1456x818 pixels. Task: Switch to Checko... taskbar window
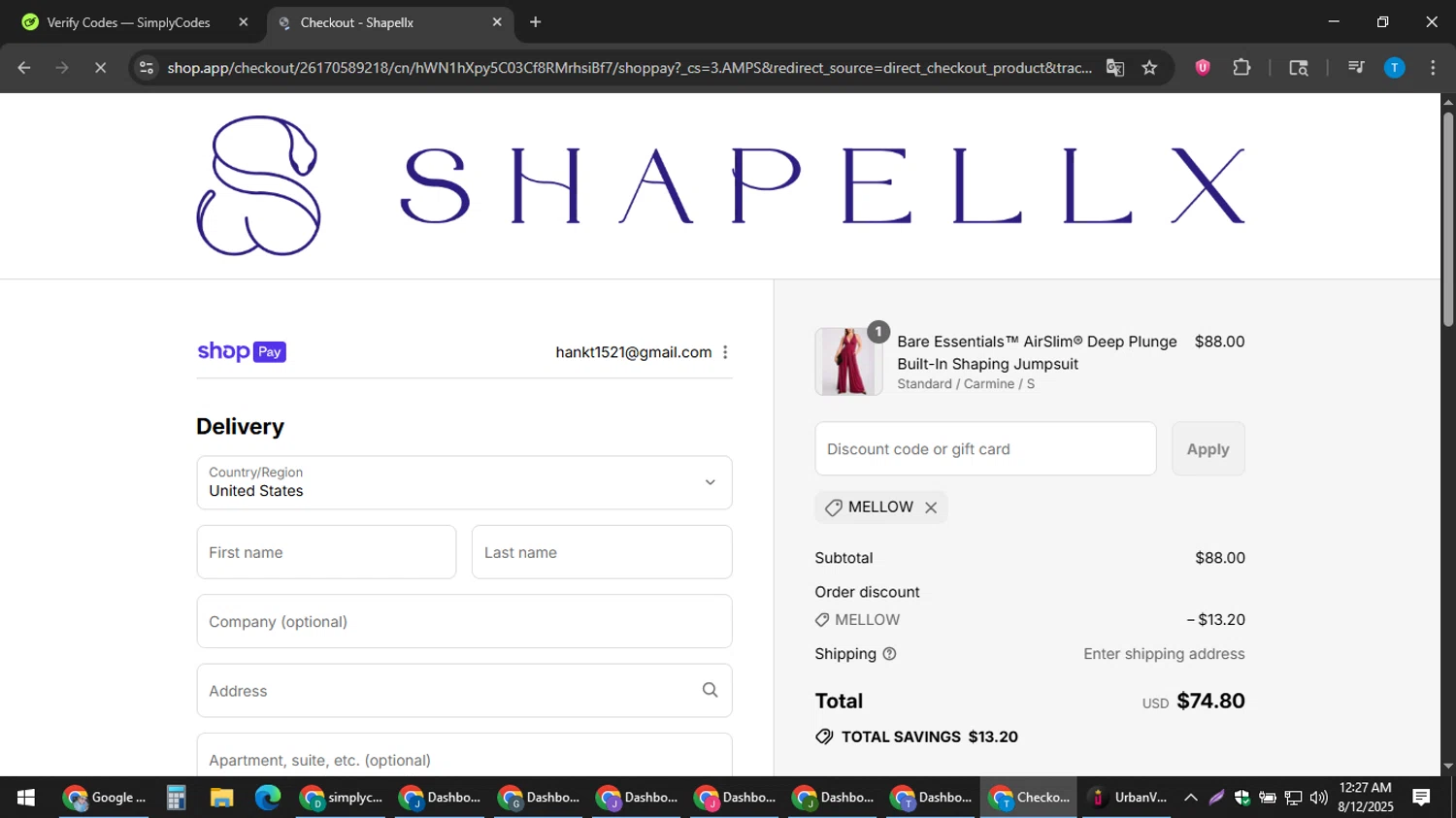coord(1029,798)
